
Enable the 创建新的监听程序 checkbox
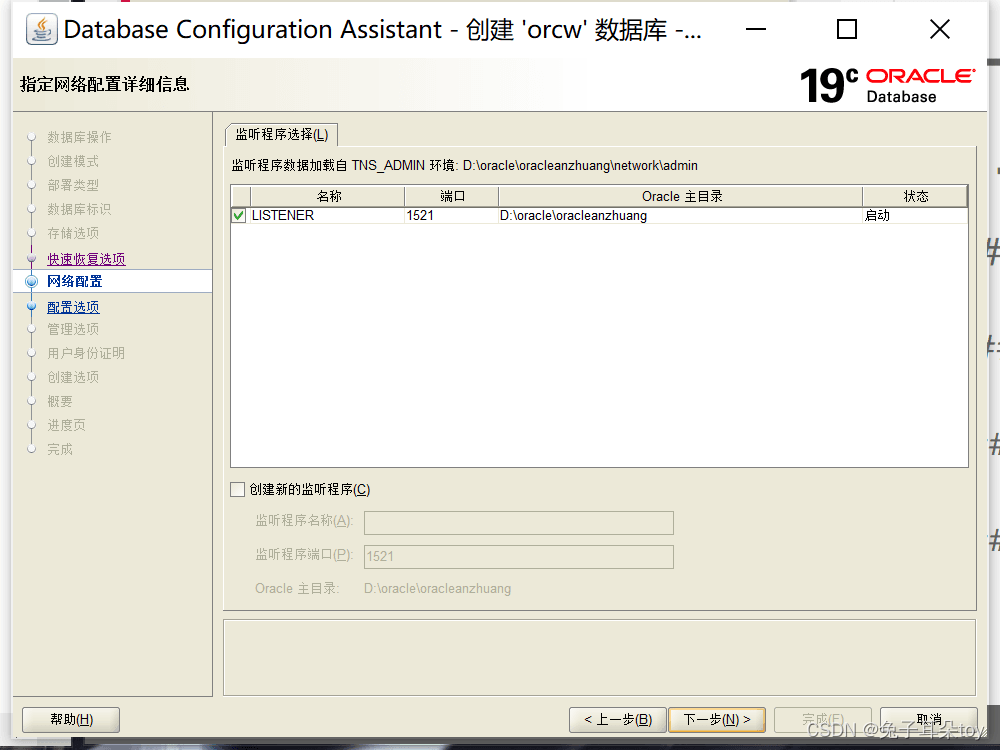click(237, 489)
